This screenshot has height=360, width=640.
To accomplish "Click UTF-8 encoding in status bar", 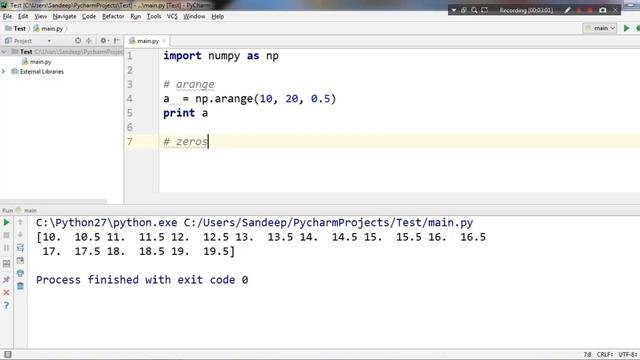I will click(x=628, y=355).
